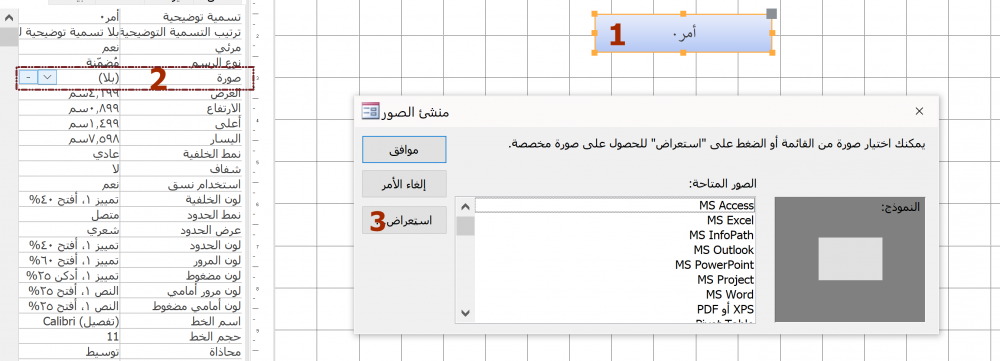
Task: Click the builder button in صورة row
Action: [x=28, y=77]
